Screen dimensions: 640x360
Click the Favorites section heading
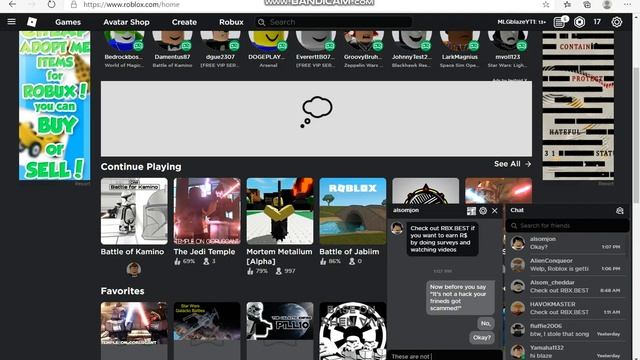pyautogui.click(x=122, y=291)
